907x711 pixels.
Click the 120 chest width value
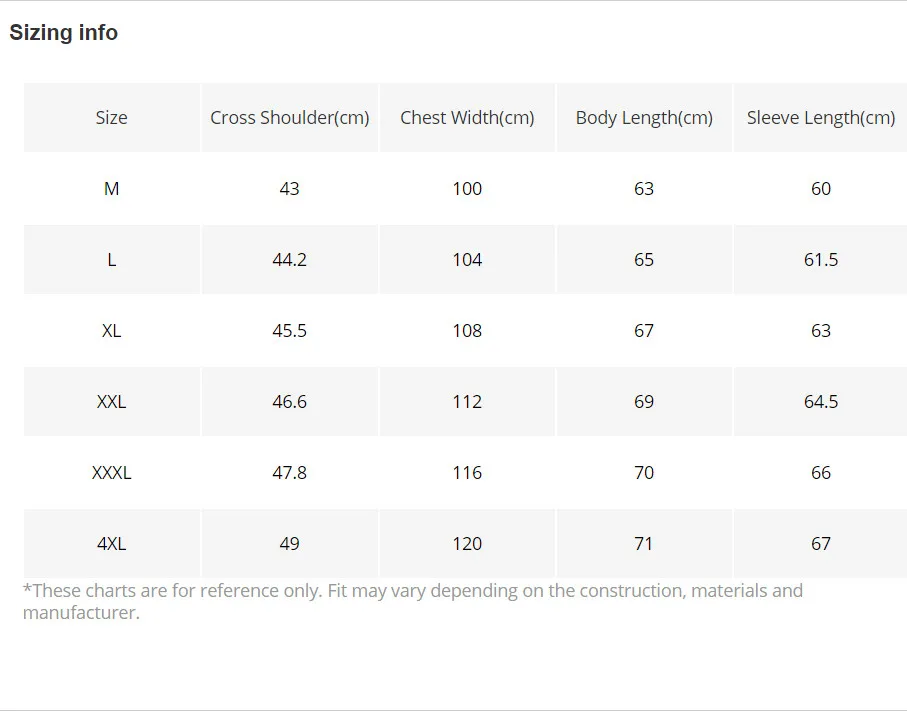click(x=467, y=544)
